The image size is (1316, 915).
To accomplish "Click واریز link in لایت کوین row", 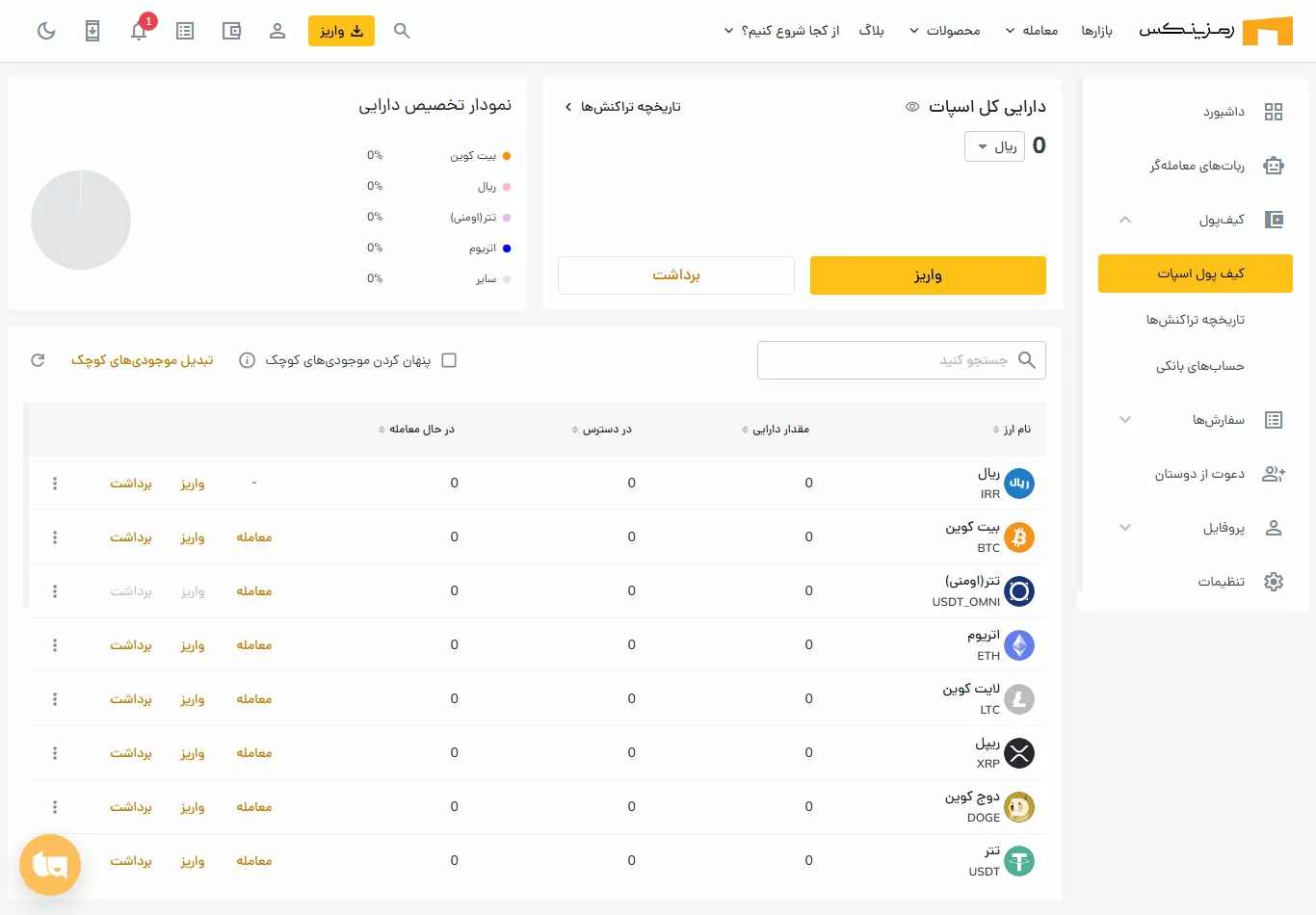I will coord(193,699).
